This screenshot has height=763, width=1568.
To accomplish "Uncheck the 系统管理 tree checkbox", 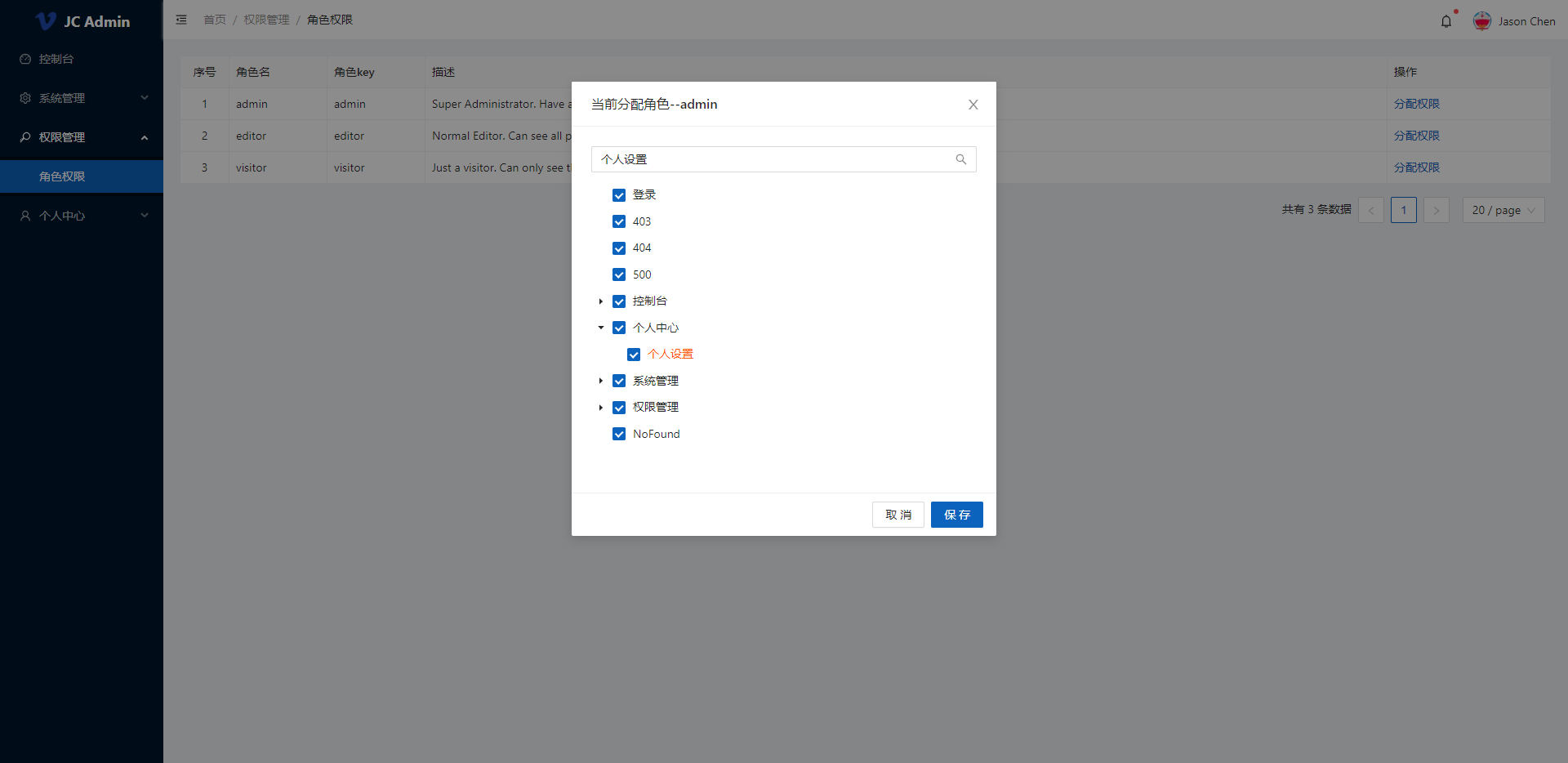I will pyautogui.click(x=619, y=381).
